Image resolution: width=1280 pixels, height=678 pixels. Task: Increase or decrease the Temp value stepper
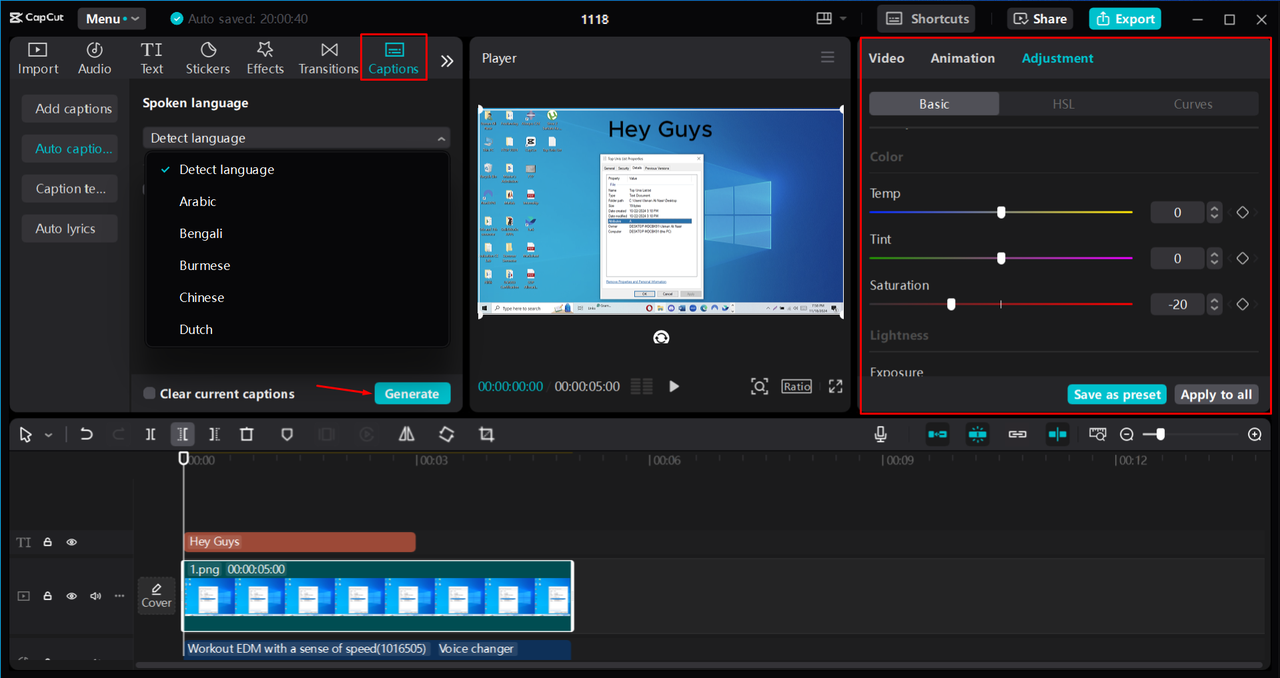pos(1214,212)
